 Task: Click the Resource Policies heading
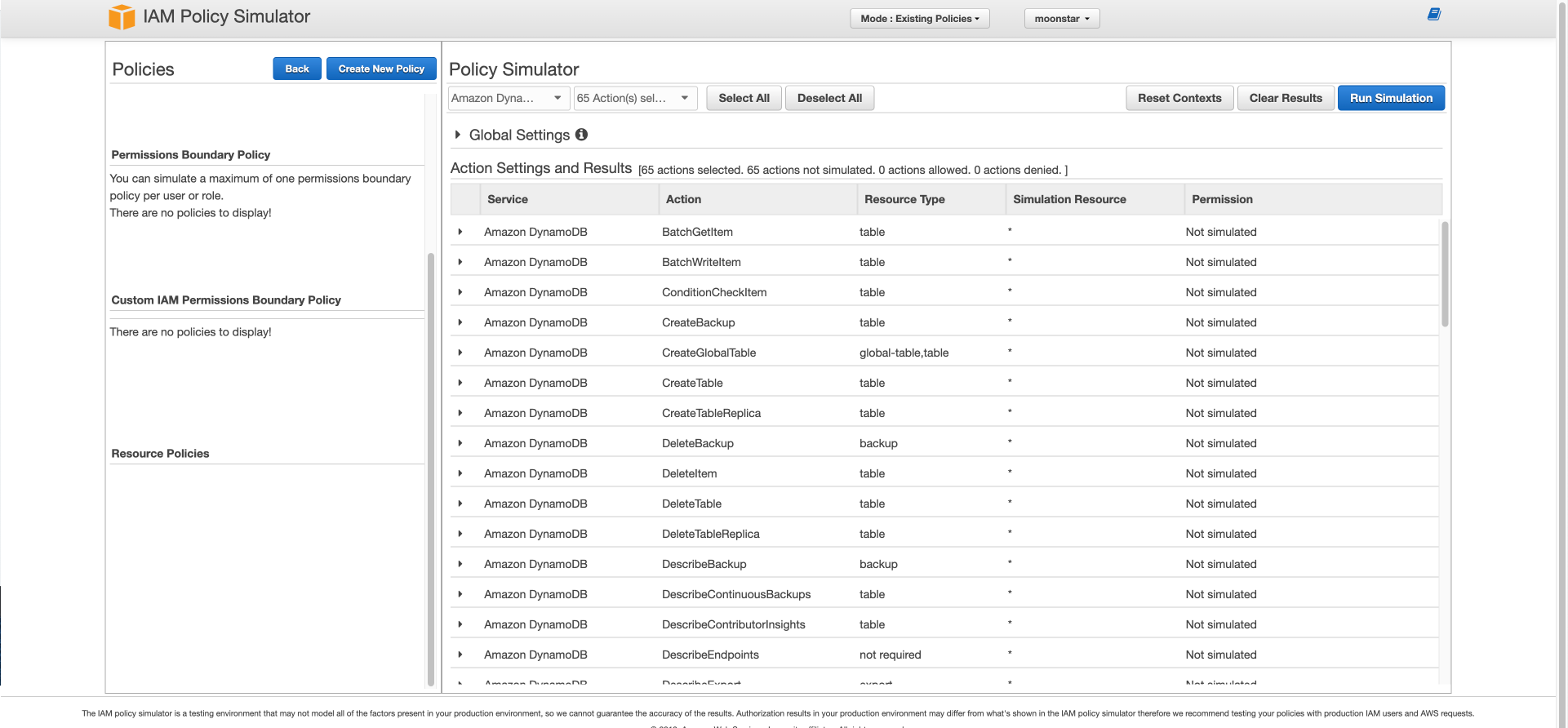click(160, 454)
